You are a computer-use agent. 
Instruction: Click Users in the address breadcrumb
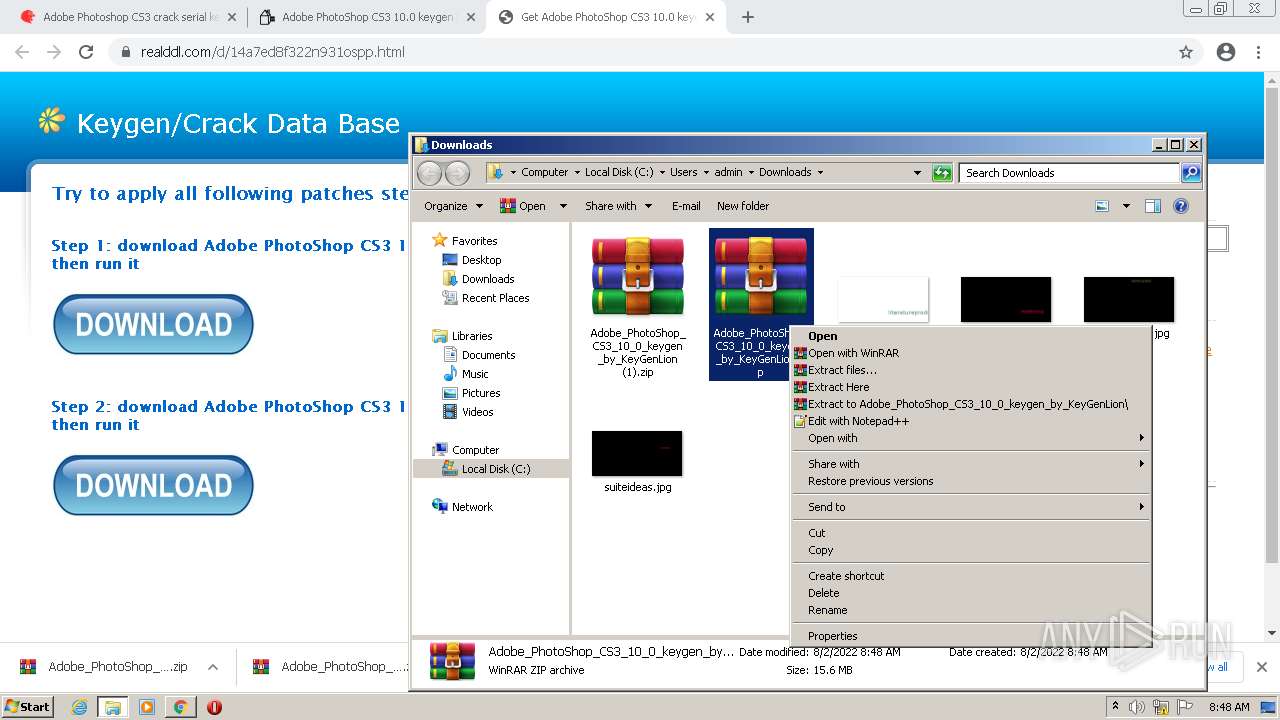pyautogui.click(x=684, y=172)
